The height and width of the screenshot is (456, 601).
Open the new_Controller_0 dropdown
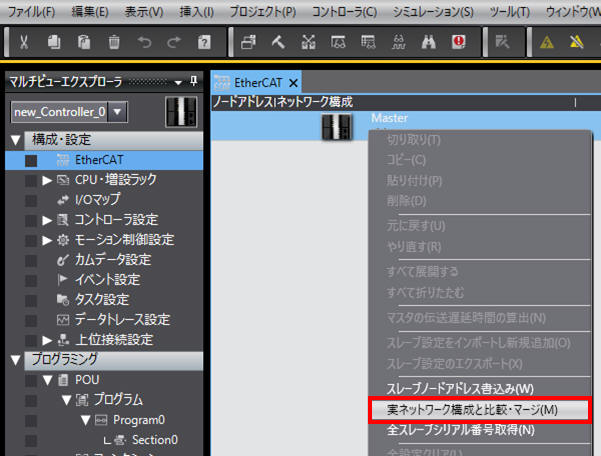pyautogui.click(x=117, y=112)
